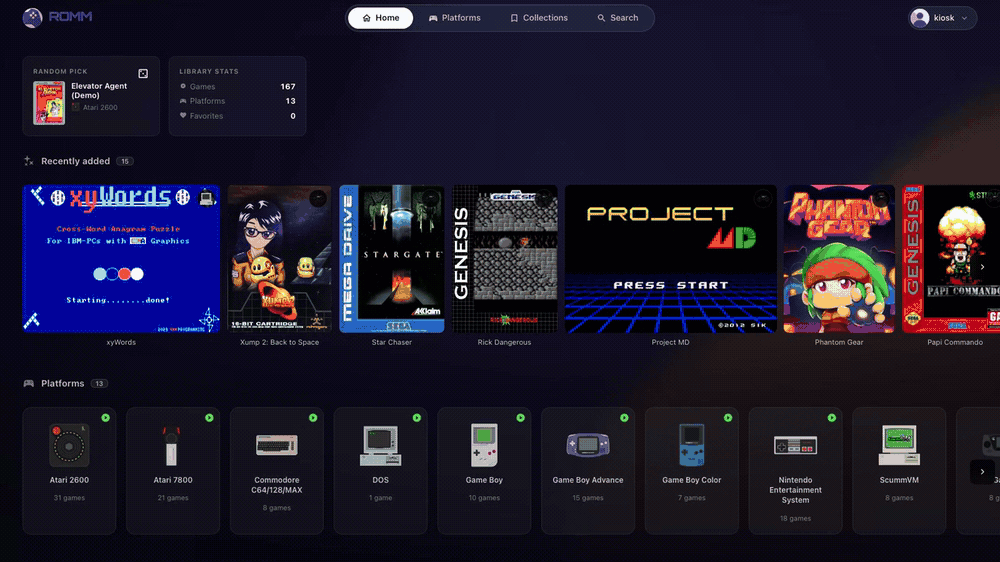Open the Atari 2600 platform card
The image size is (1000, 562).
70,471
